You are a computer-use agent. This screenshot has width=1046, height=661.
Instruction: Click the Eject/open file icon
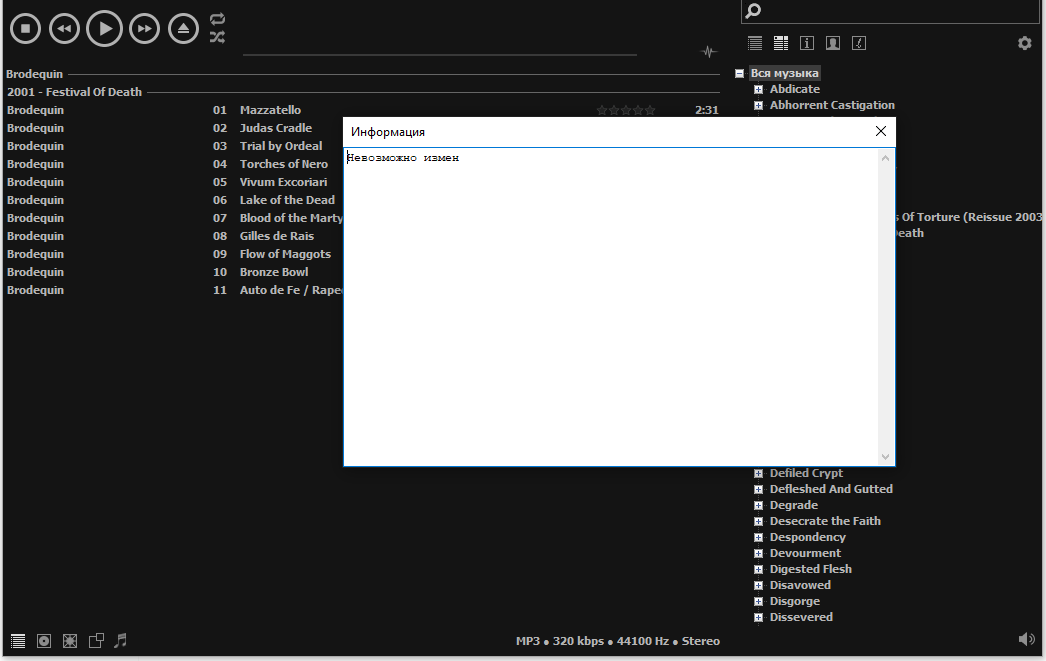point(183,29)
